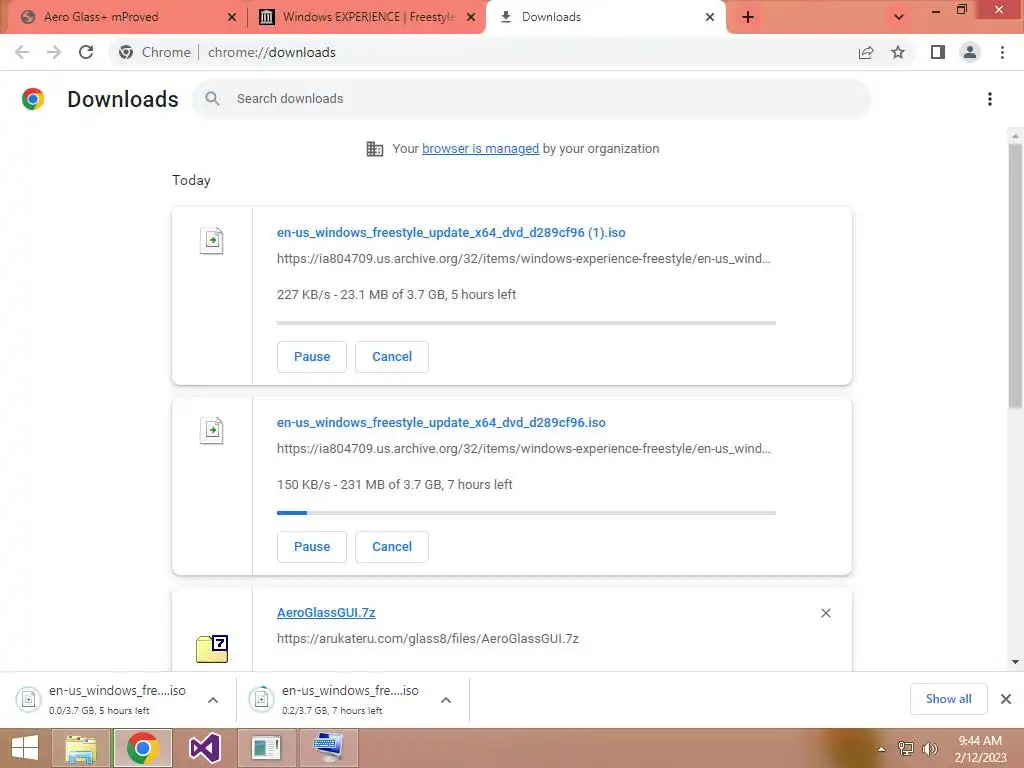This screenshot has height=768, width=1024.
Task: Click the organization building icon
Action: 375,149
